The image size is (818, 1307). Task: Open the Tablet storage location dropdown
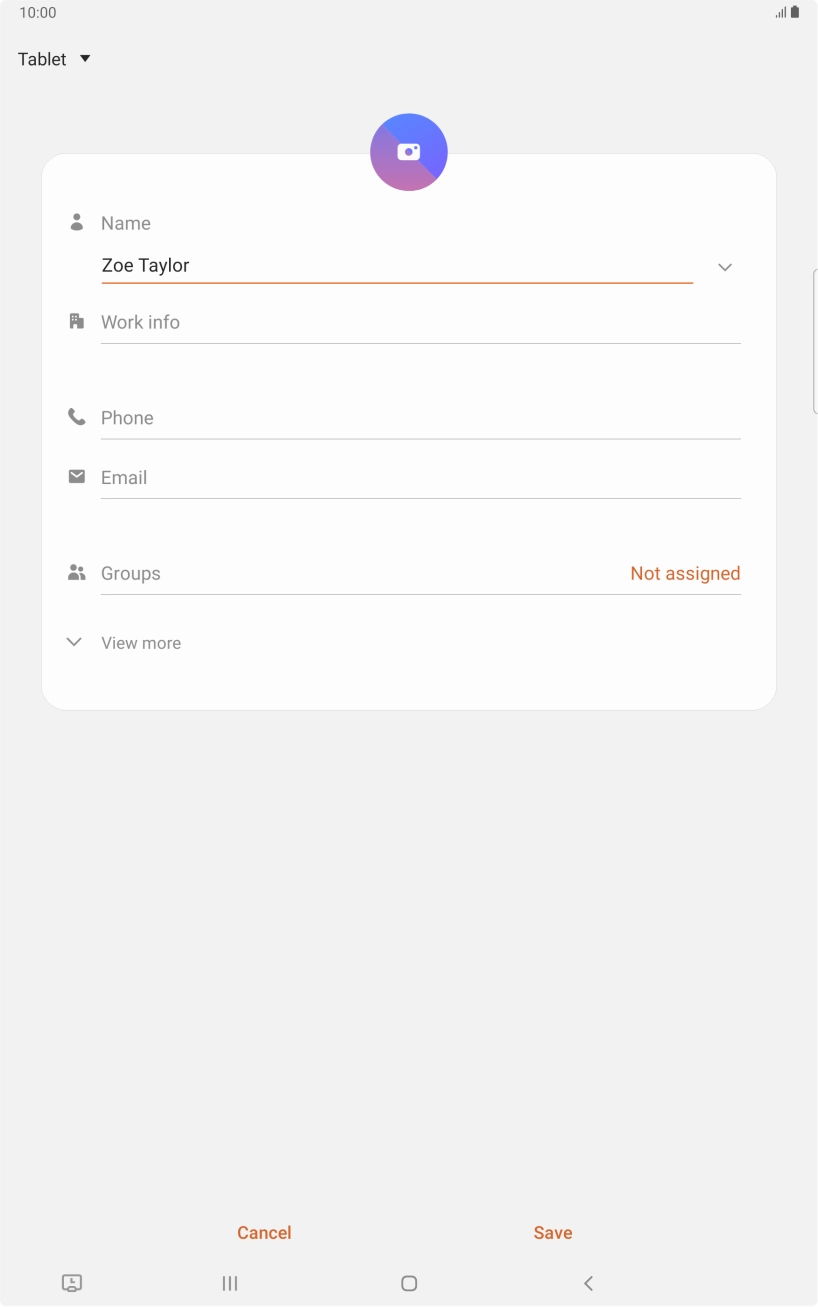(55, 59)
